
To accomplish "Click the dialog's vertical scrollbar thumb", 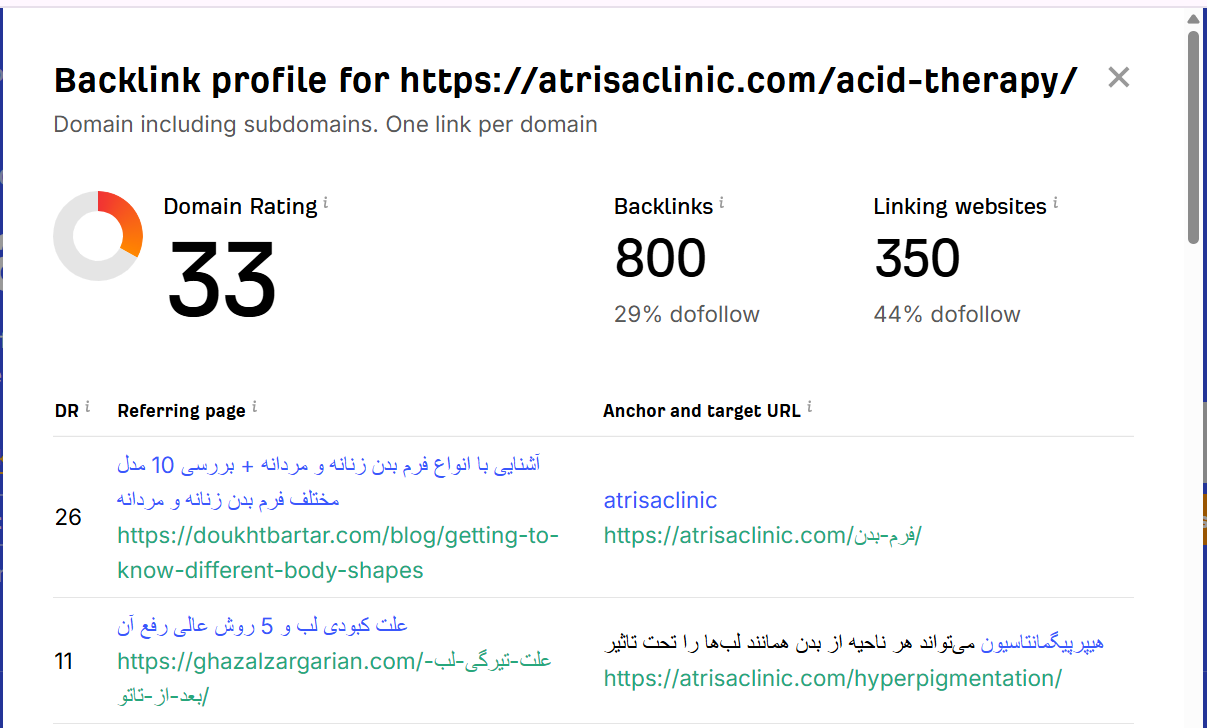I will click(1193, 135).
